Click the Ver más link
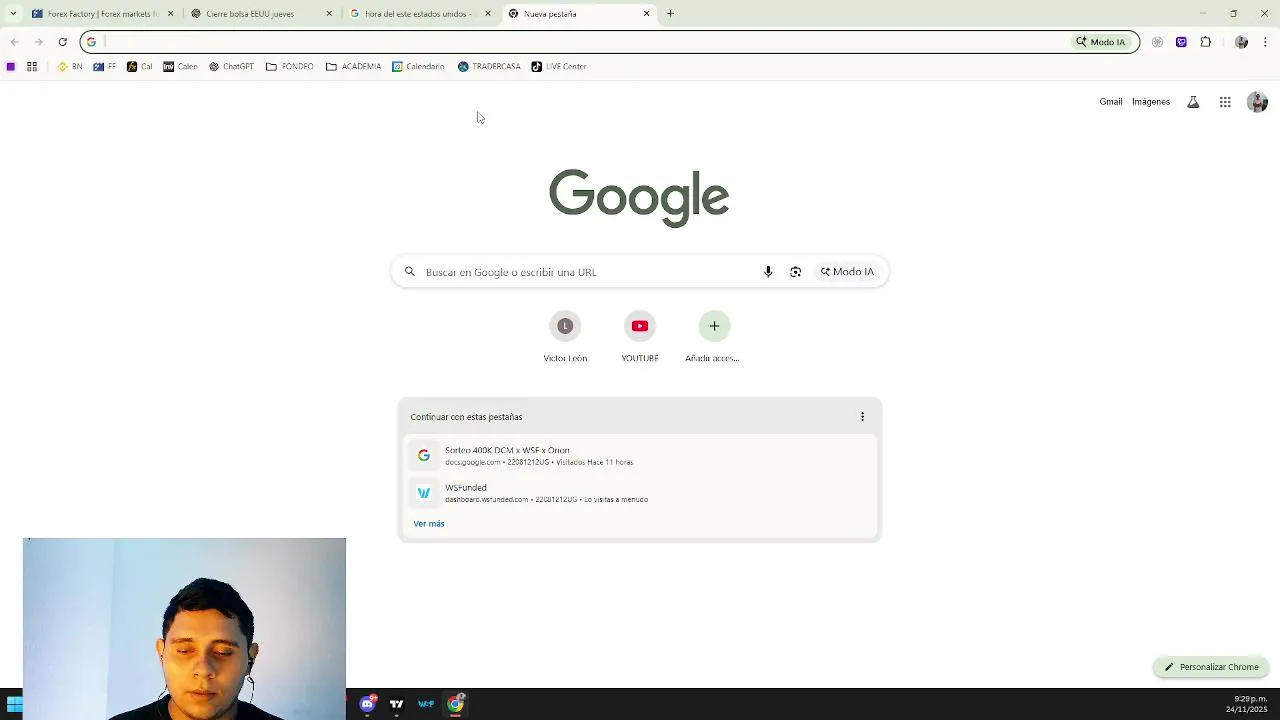Image resolution: width=1280 pixels, height=720 pixels. click(x=429, y=524)
